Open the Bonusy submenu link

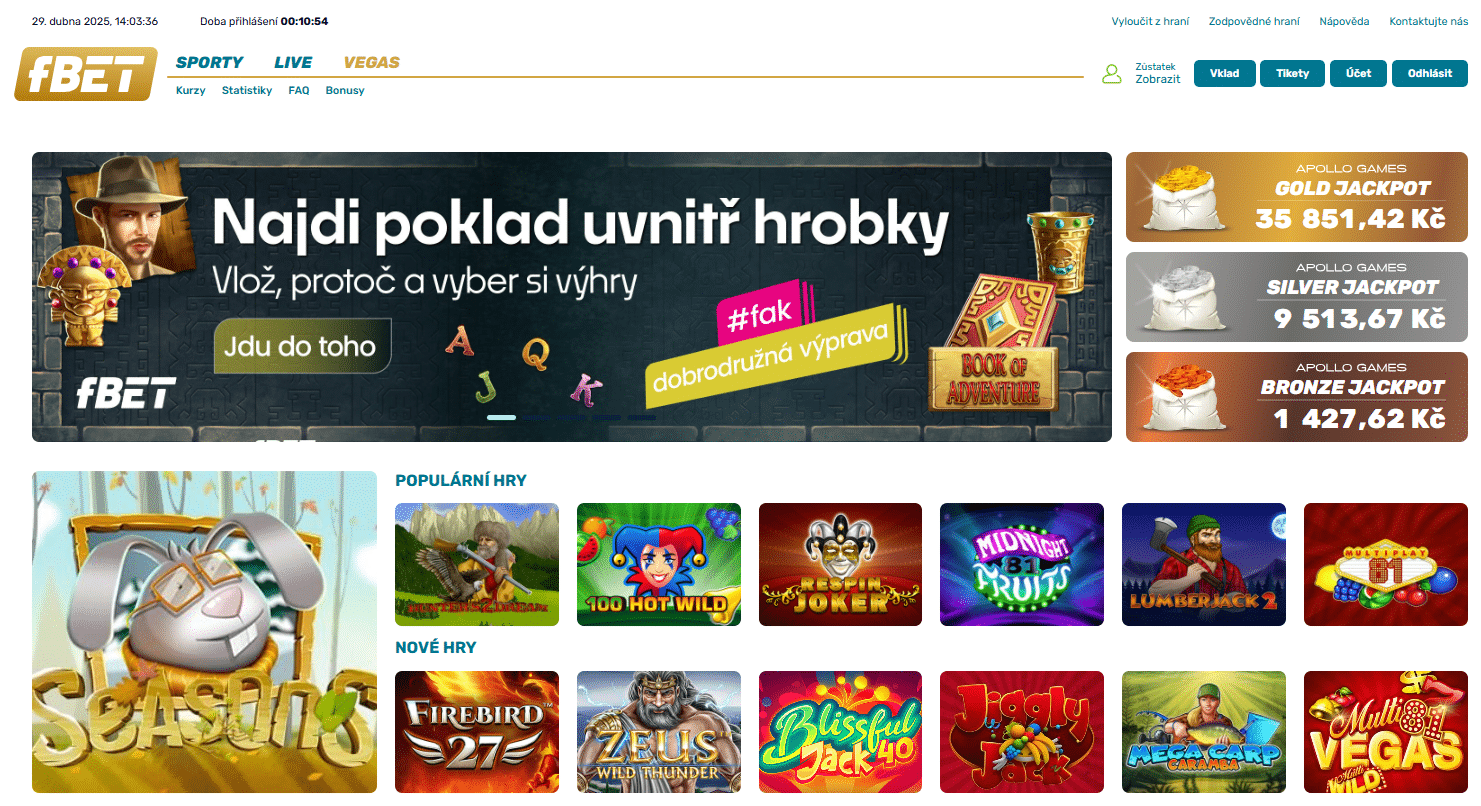(x=345, y=90)
